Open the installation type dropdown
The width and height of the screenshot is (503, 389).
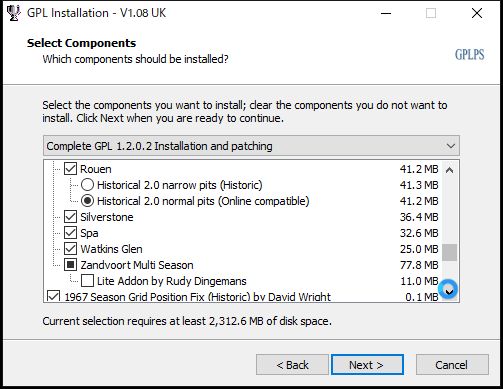click(x=251, y=146)
